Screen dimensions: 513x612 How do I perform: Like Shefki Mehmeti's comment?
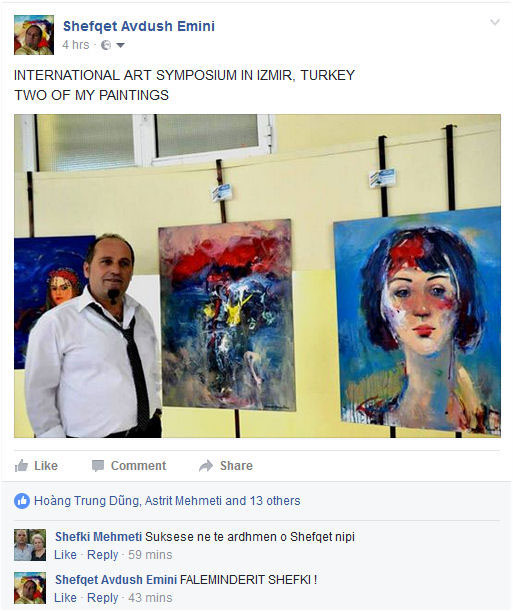[65, 555]
